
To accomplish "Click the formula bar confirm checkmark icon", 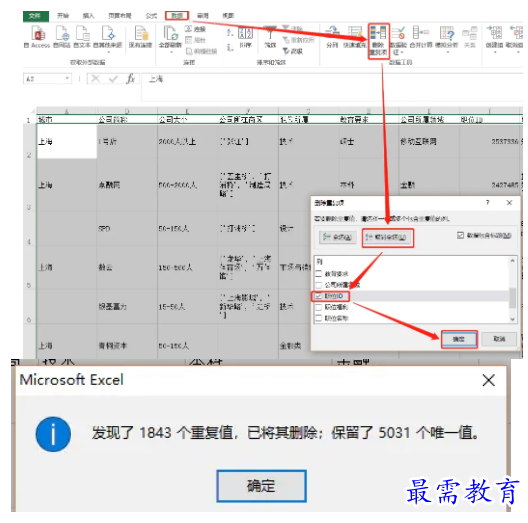I will [113, 79].
